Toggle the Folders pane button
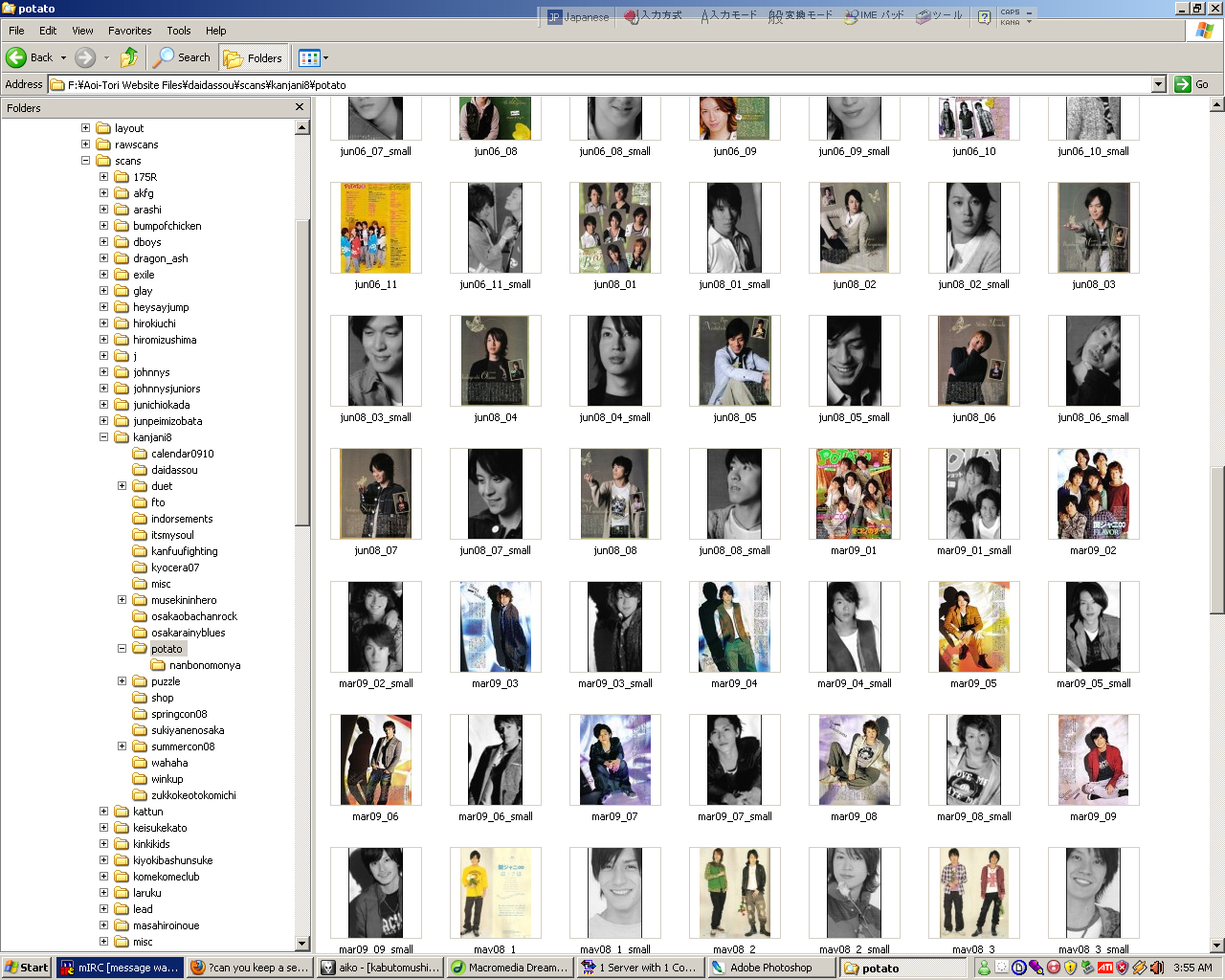The height and width of the screenshot is (980, 1225). (253, 57)
